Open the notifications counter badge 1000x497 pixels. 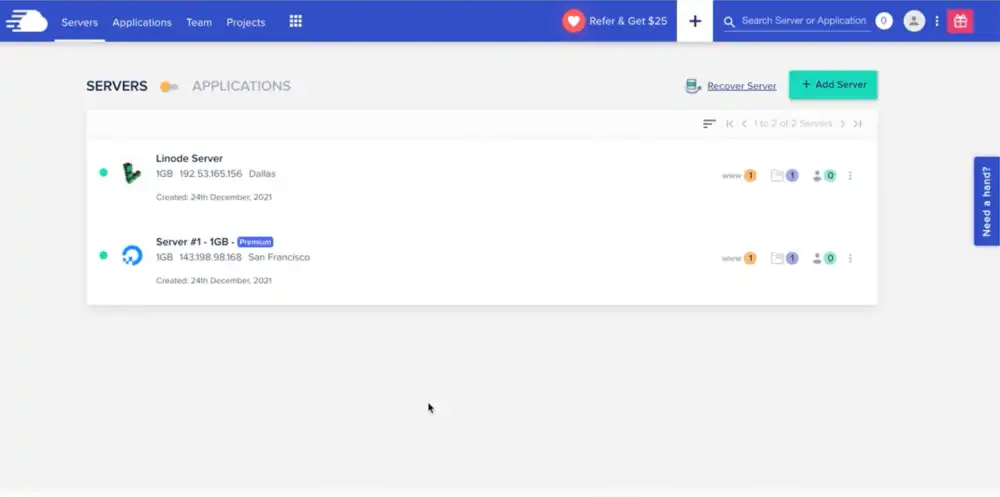883,21
